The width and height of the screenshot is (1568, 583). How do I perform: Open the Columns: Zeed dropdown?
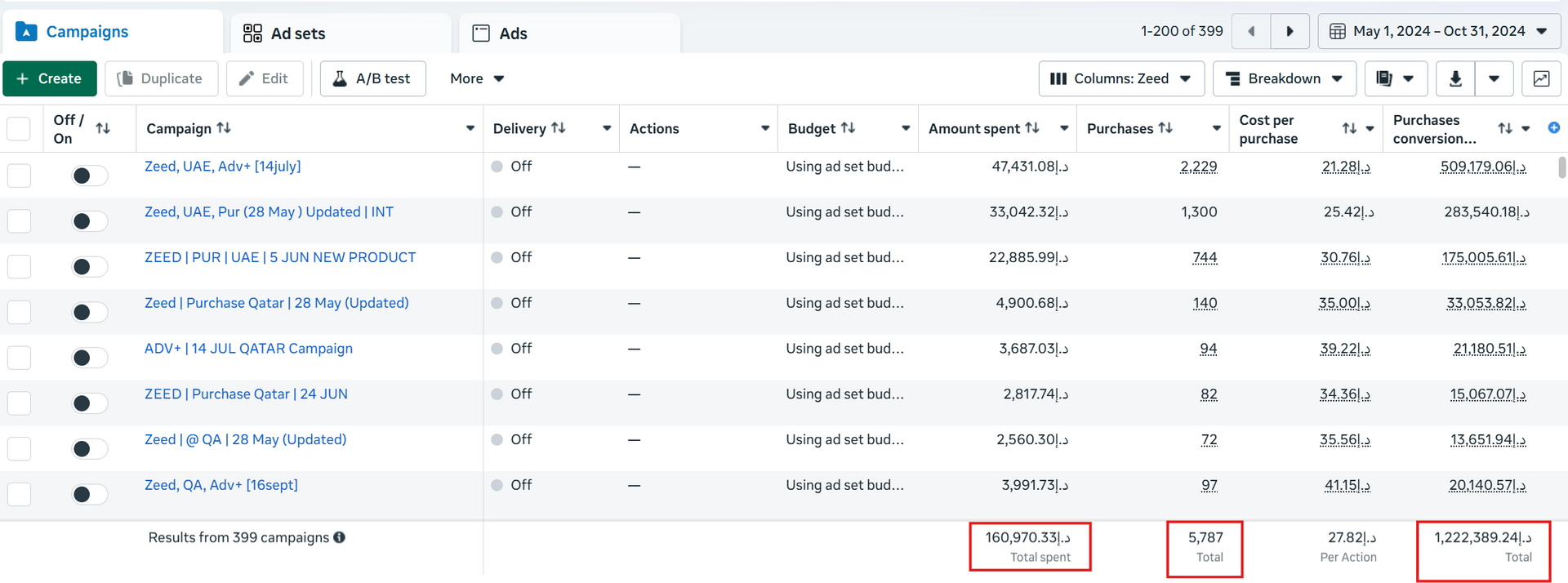click(x=1121, y=78)
